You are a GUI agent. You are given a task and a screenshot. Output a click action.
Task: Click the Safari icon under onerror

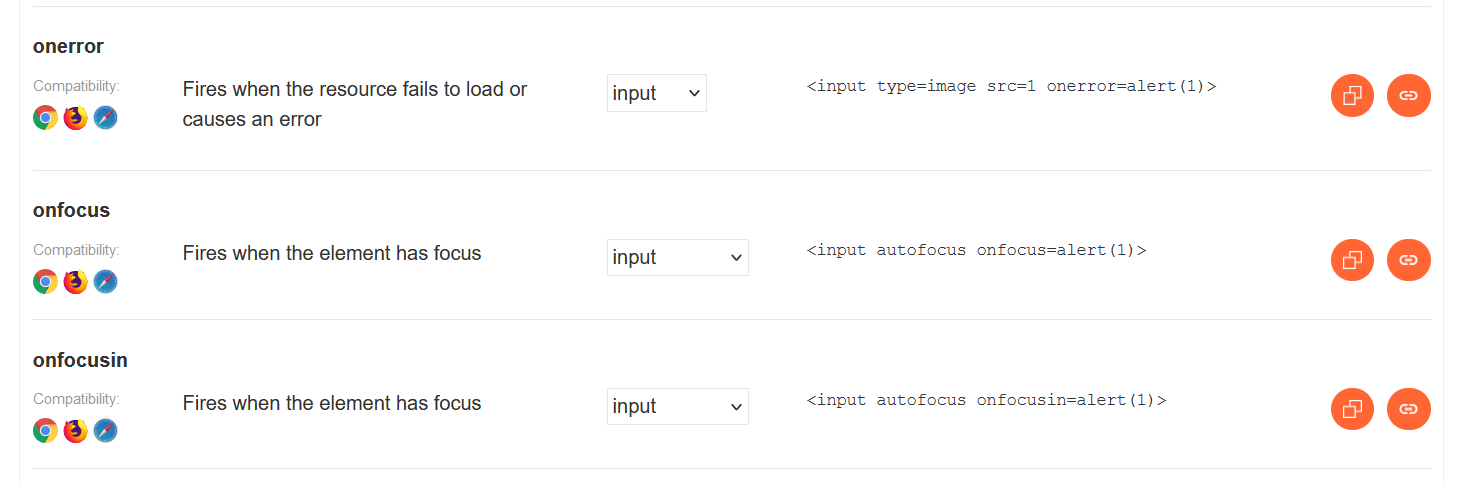[x=105, y=118]
